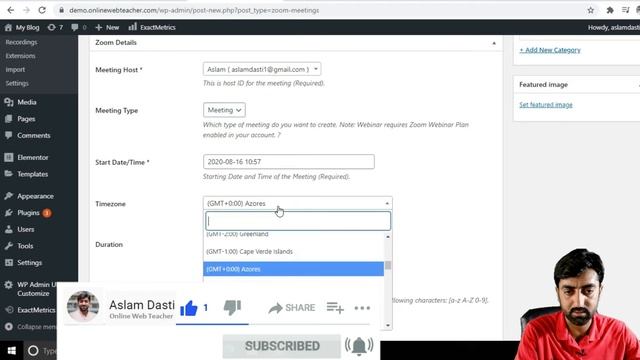
Task: Click add to playlist icon
Action: pos(335,307)
